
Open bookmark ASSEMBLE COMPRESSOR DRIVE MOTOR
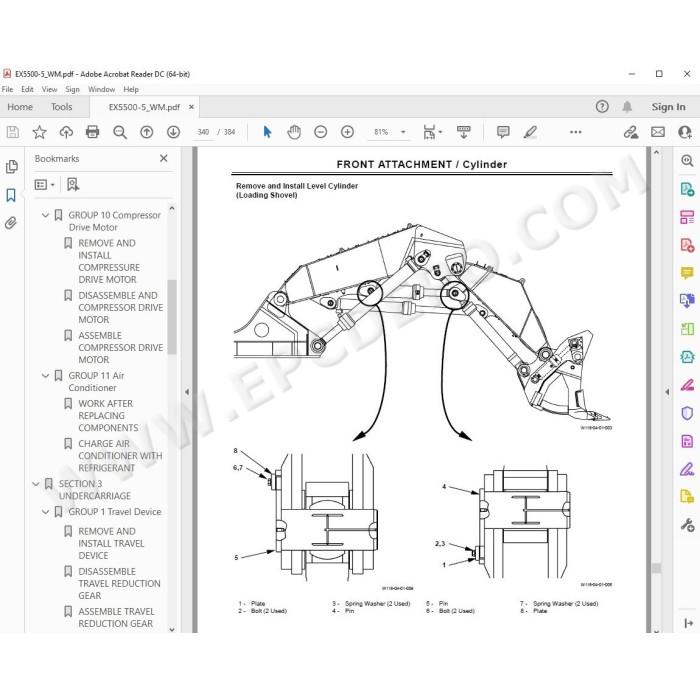click(x=121, y=348)
